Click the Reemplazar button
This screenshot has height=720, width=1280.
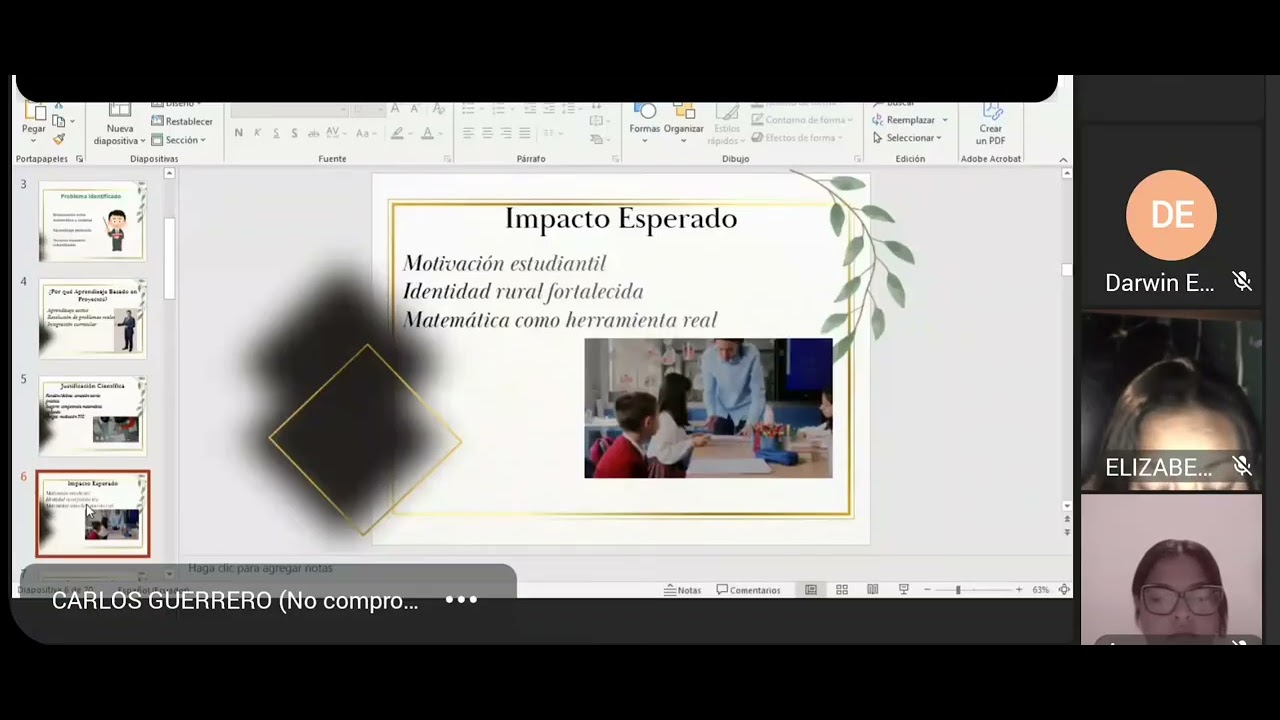pyautogui.click(x=910, y=120)
